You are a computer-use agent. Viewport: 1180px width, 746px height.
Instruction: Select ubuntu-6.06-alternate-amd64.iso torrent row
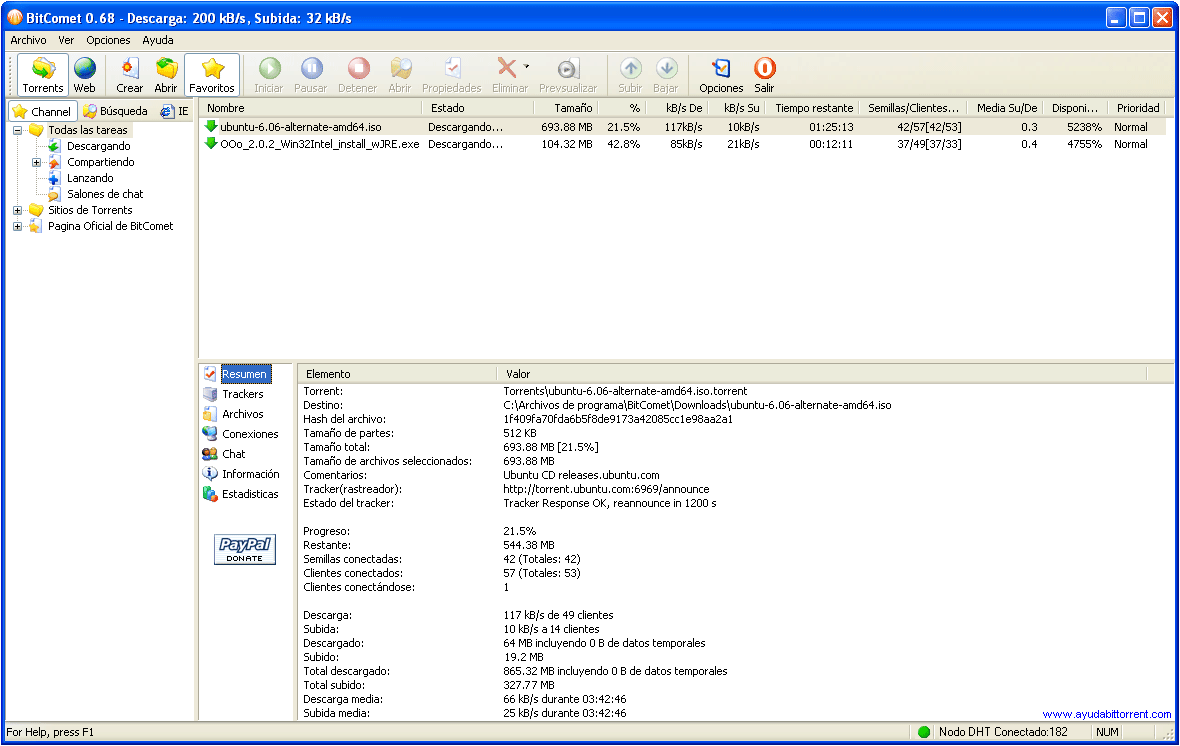pos(683,127)
